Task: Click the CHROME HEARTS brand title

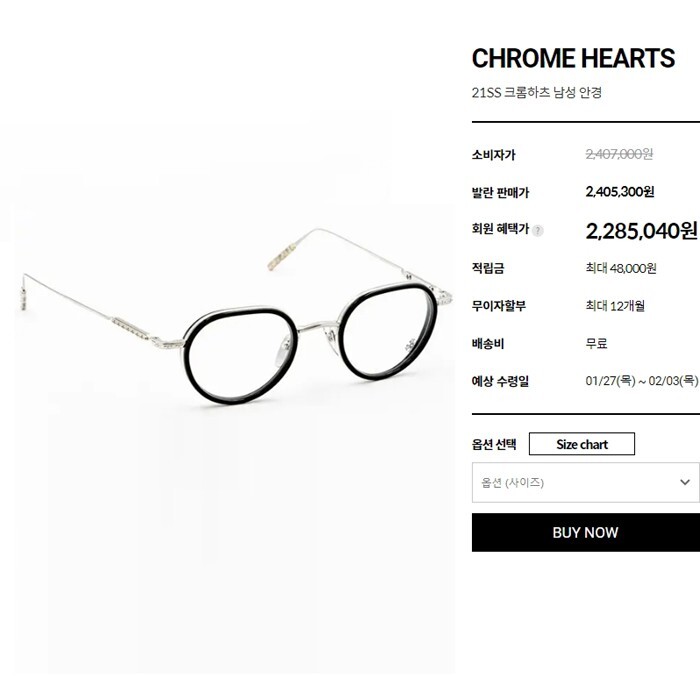Action: (x=573, y=57)
